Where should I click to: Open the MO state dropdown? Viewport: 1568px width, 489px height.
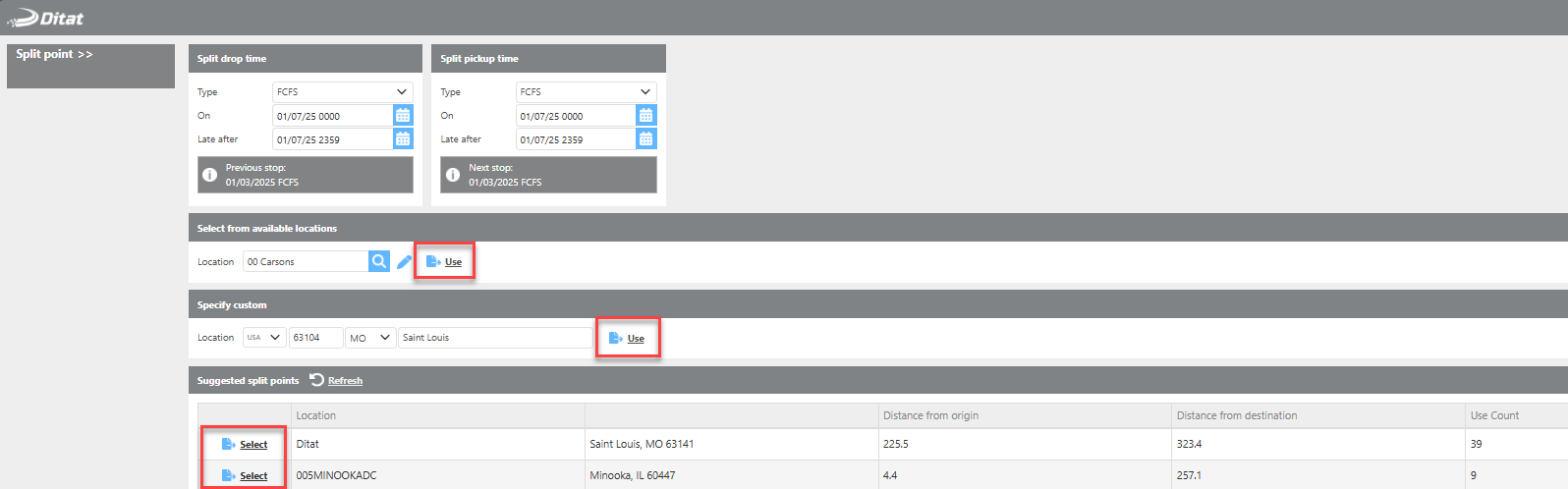pos(370,338)
